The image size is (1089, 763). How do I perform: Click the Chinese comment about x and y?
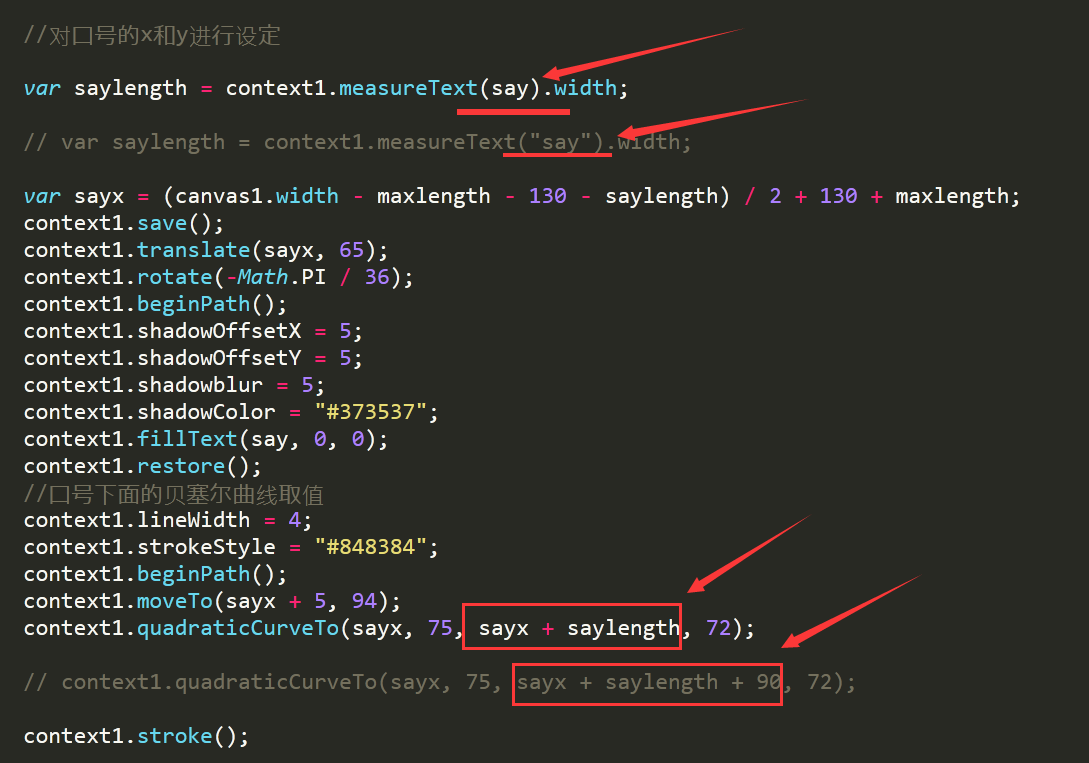(x=152, y=35)
